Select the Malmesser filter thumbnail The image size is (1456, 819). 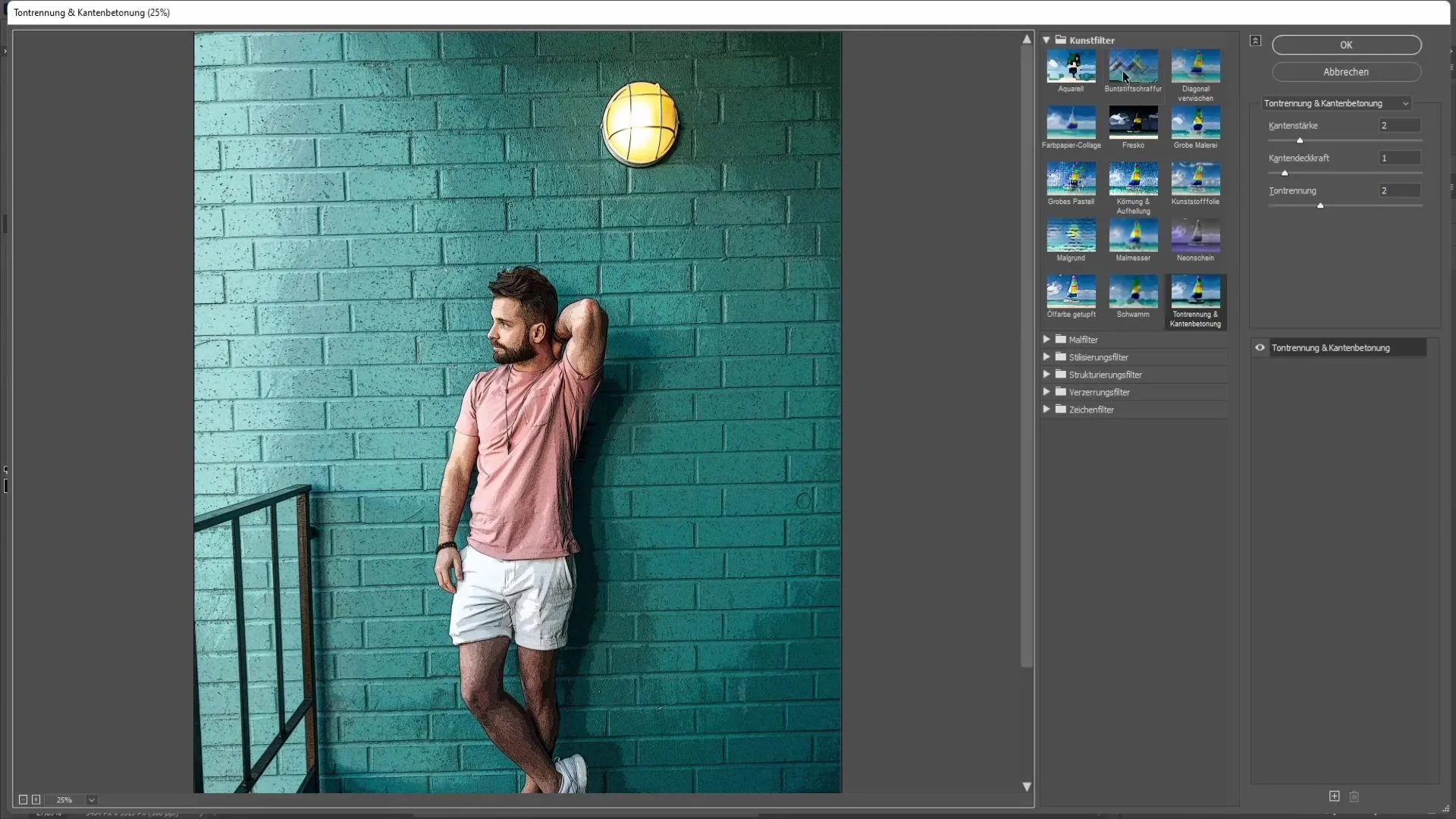point(1133,235)
